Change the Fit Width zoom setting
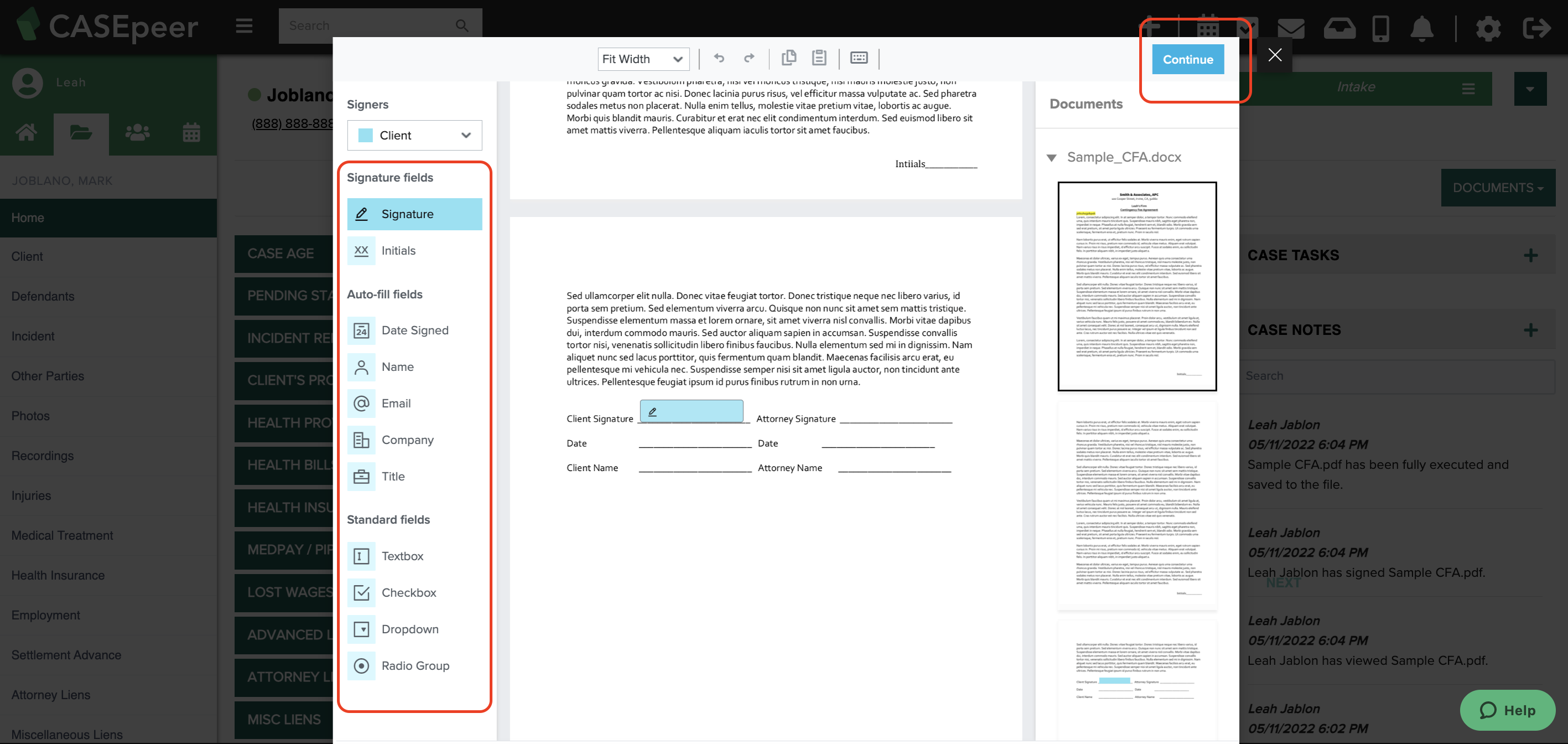Viewport: 1568px width, 744px height. [643, 59]
